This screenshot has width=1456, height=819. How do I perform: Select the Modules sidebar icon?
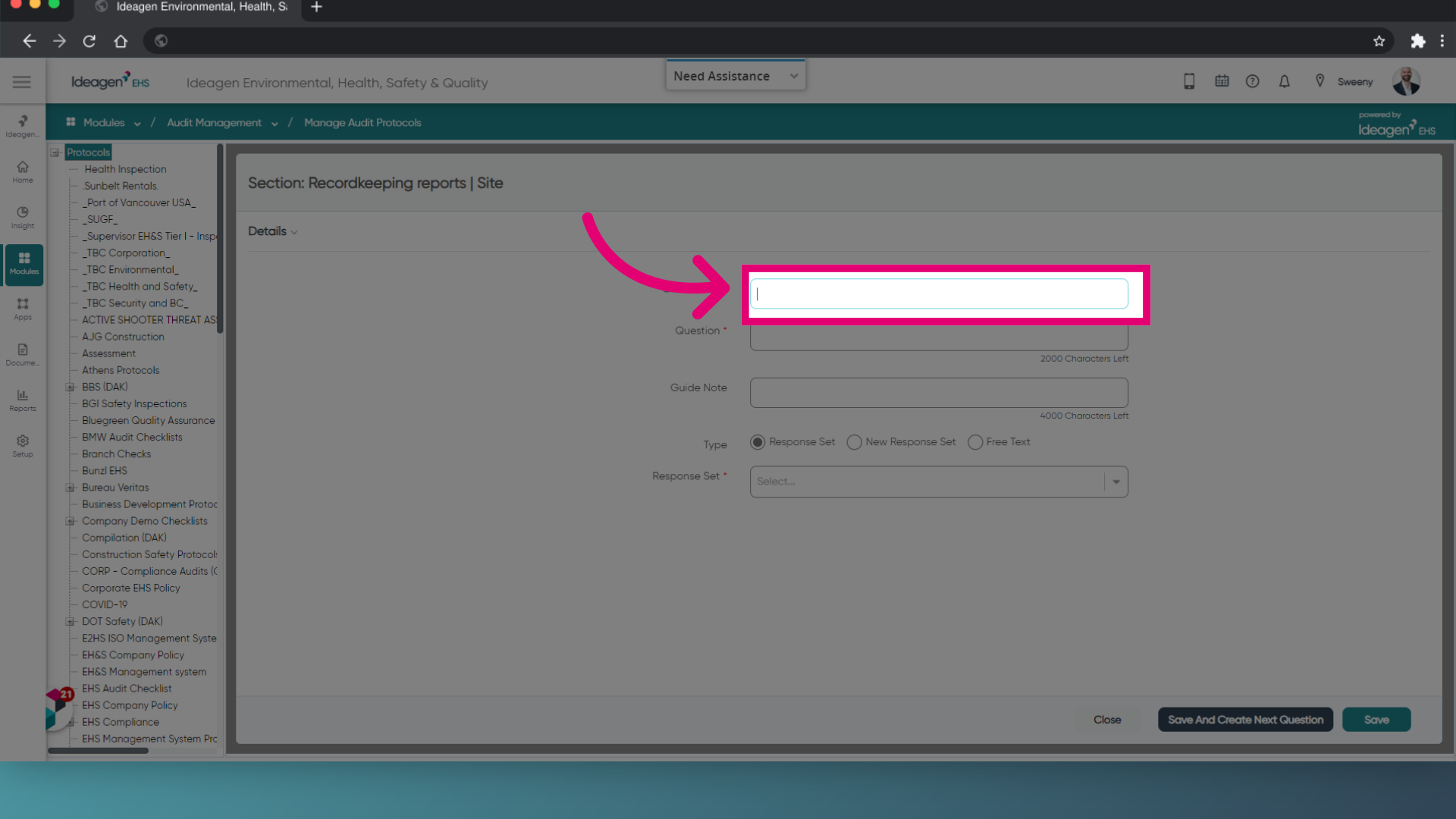(x=24, y=264)
